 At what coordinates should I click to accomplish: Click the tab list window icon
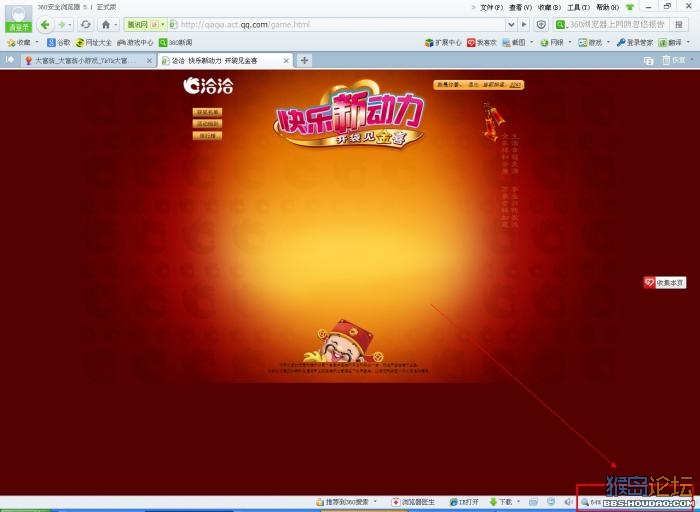tap(649, 61)
